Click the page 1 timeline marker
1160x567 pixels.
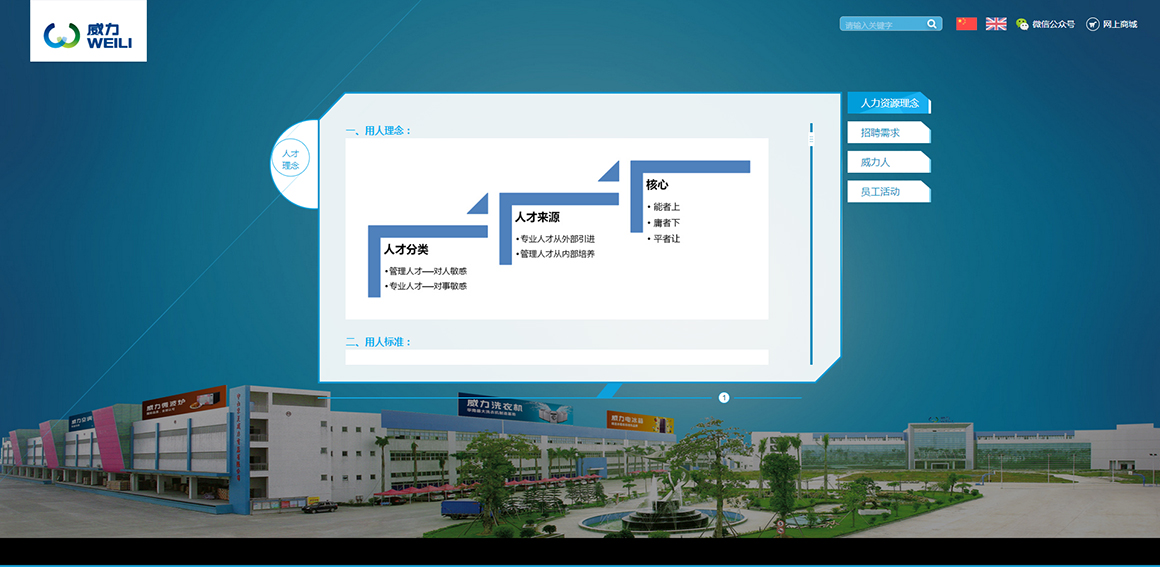(724, 398)
